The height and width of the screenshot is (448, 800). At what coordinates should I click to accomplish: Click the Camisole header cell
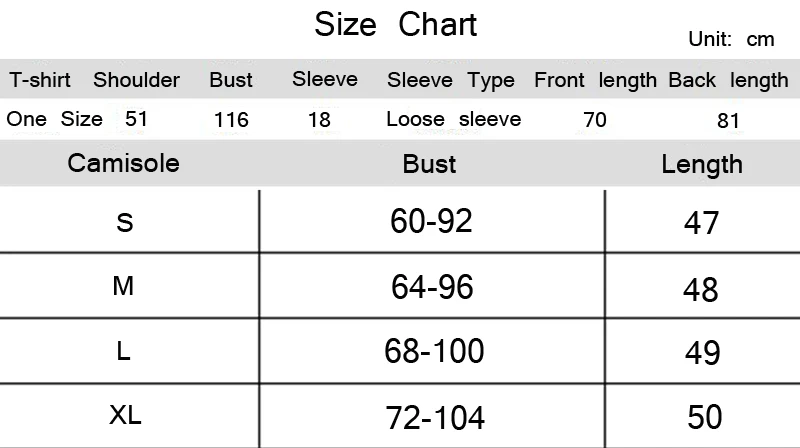tap(123, 163)
